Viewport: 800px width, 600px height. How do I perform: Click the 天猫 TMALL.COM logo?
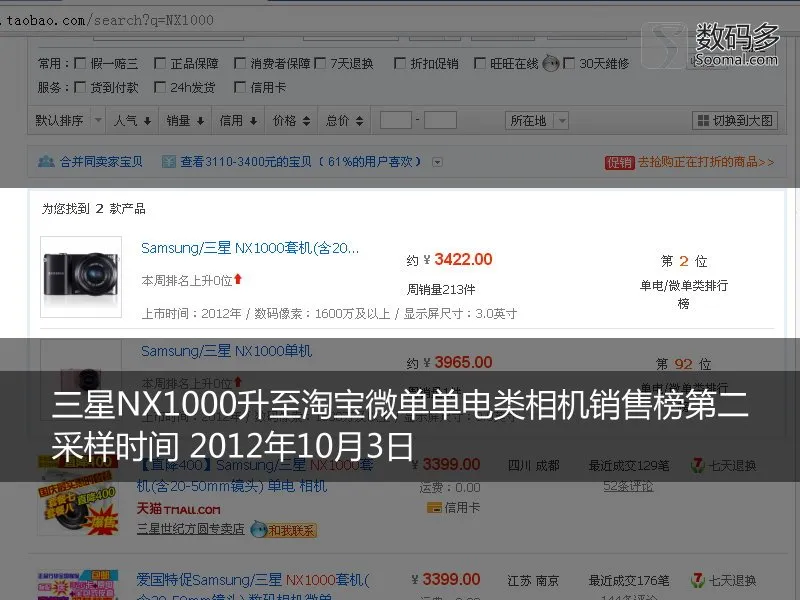click(179, 509)
